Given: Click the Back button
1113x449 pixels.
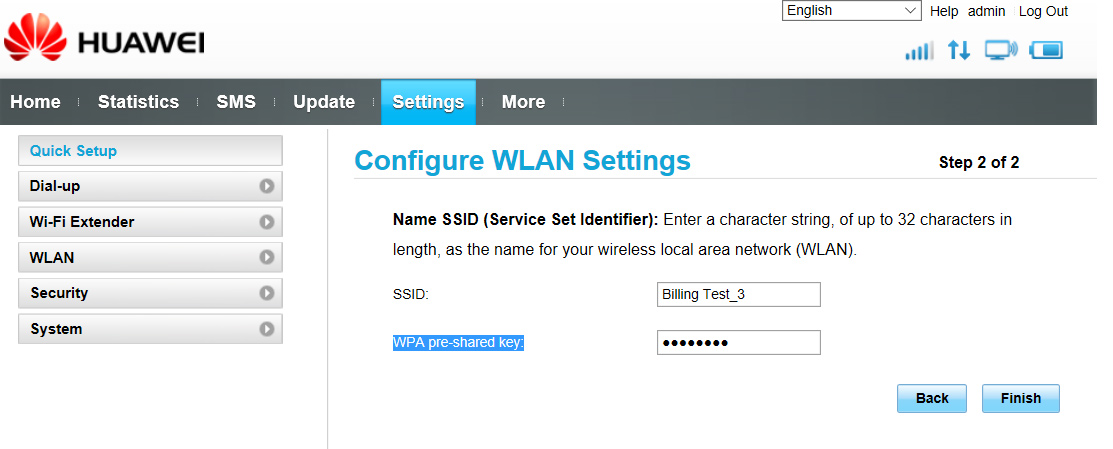Looking at the screenshot, I should tap(932, 399).
